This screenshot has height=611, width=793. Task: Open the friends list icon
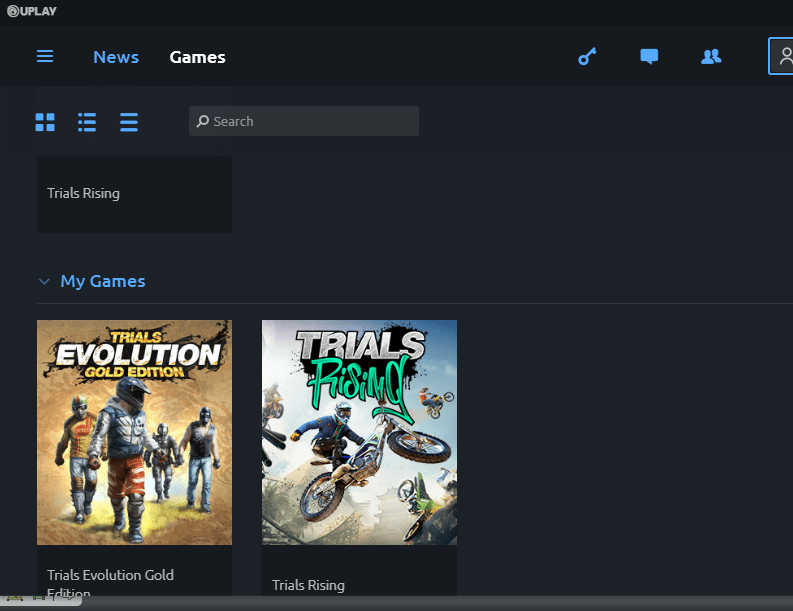point(711,56)
